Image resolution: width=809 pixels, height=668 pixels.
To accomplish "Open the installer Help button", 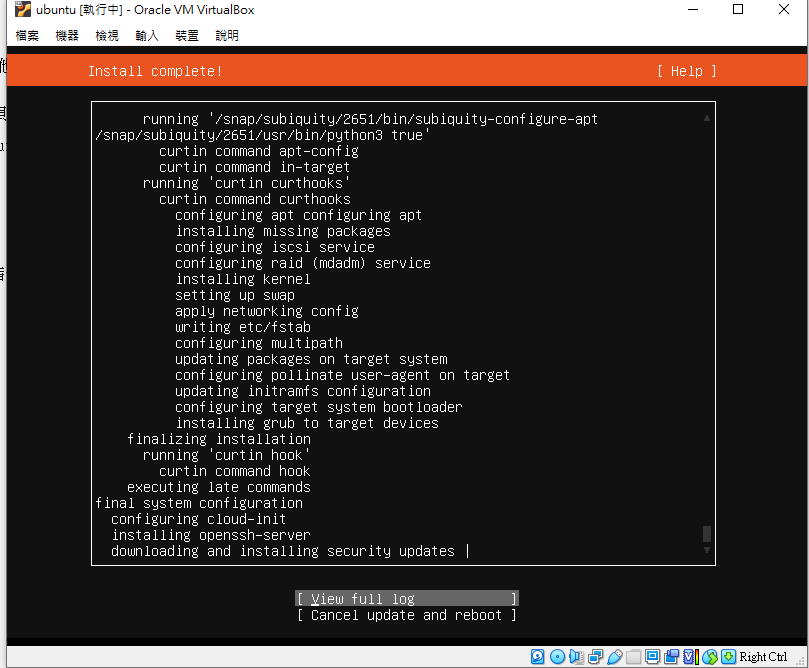I will point(687,71).
